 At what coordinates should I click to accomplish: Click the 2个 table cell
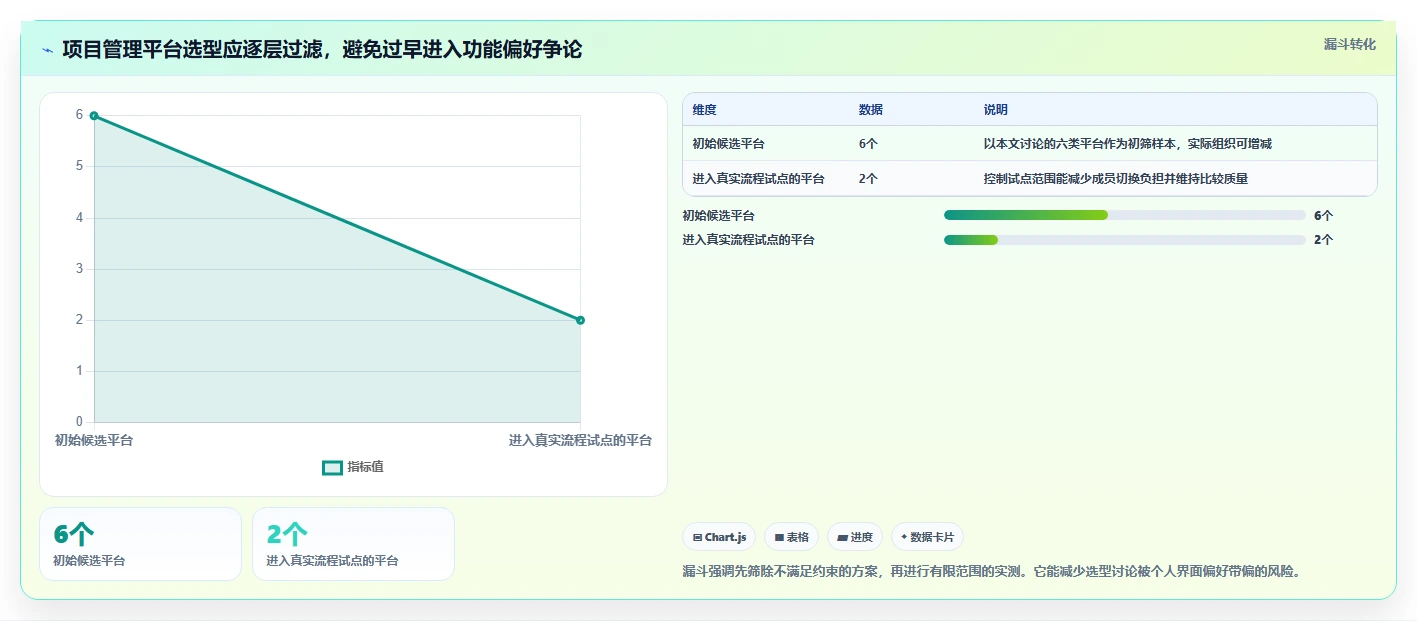pyautogui.click(x=868, y=179)
